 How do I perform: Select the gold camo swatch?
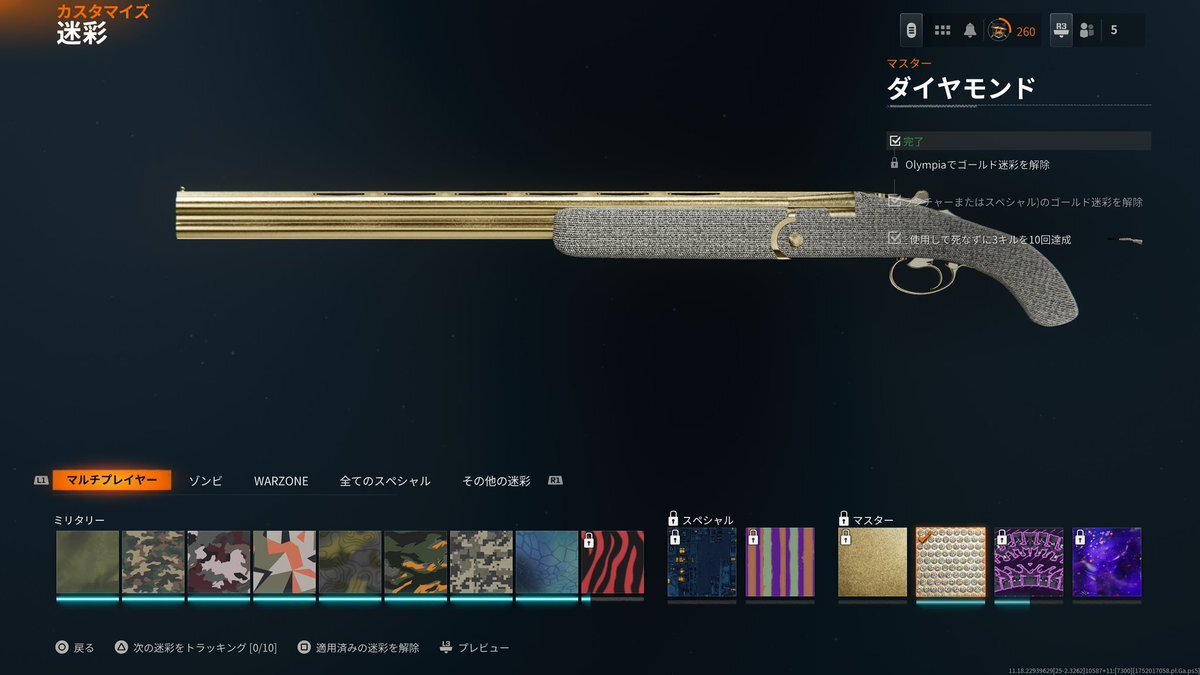(873, 562)
